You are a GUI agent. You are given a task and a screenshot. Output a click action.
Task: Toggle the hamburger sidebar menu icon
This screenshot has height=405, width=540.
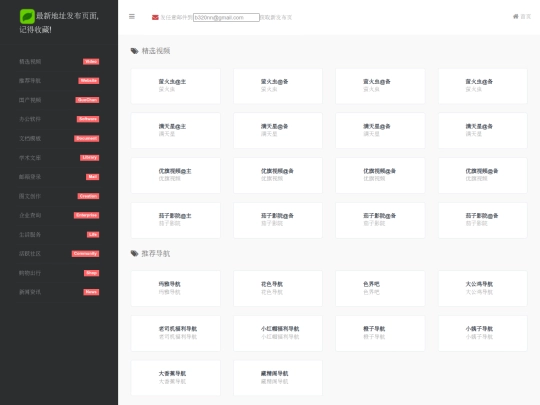coord(132,17)
